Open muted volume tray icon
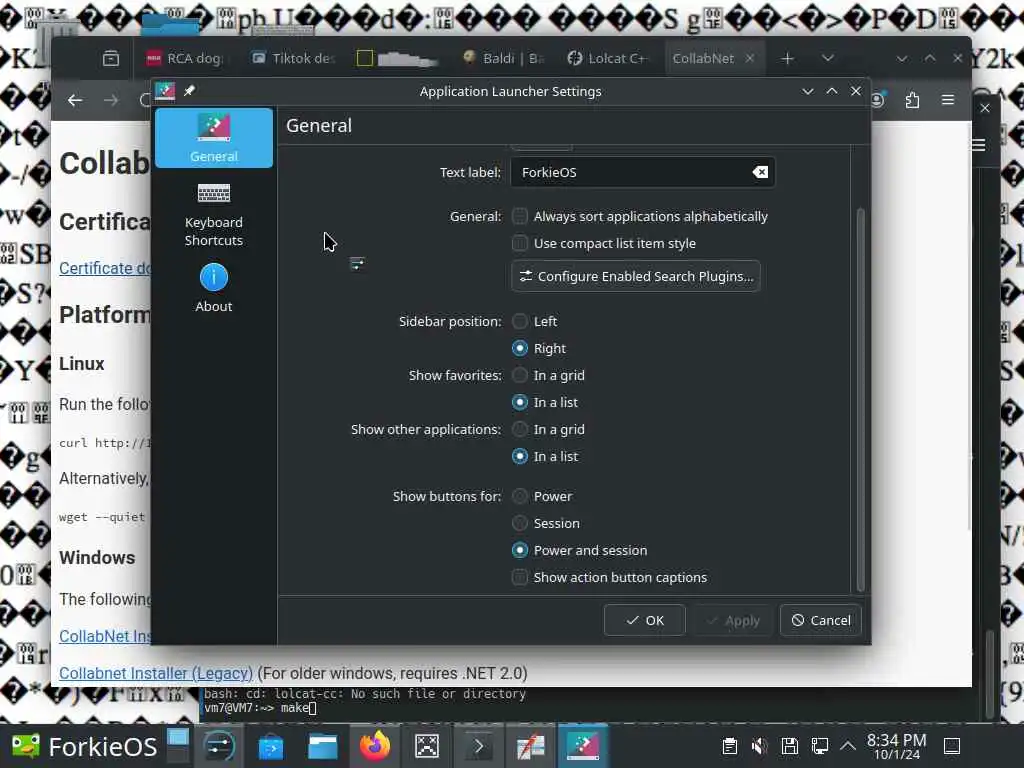This screenshot has width=1024, height=768. click(760, 746)
